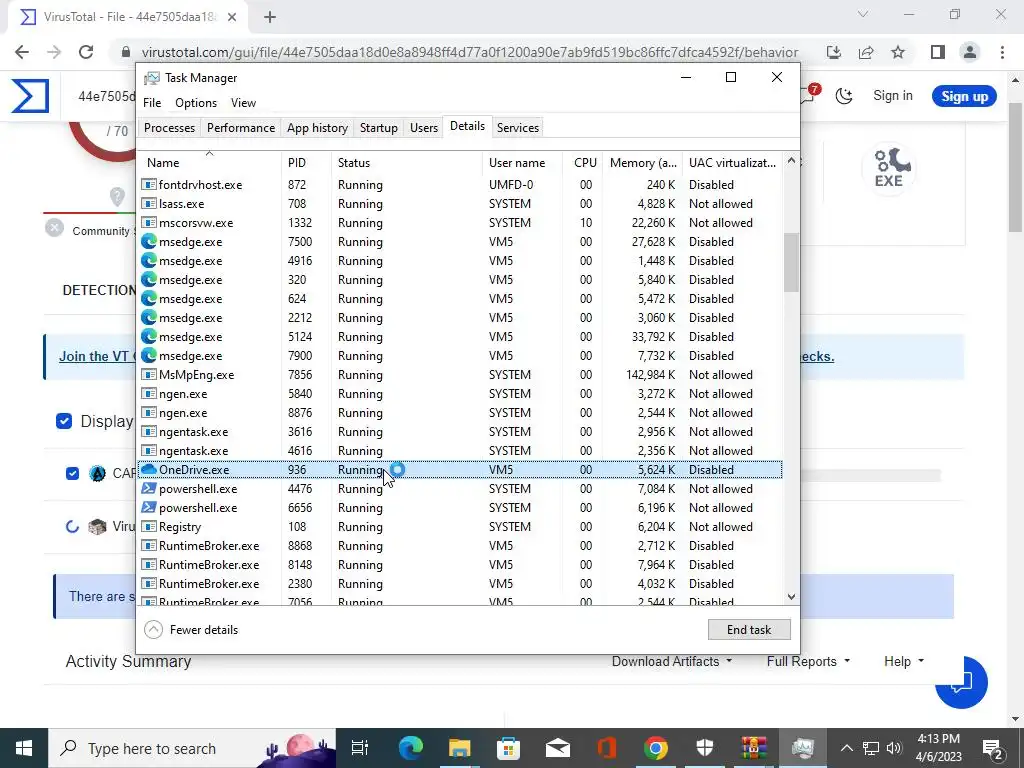Click the network tray icon
Viewport: 1024px width, 768px height.
871,748
